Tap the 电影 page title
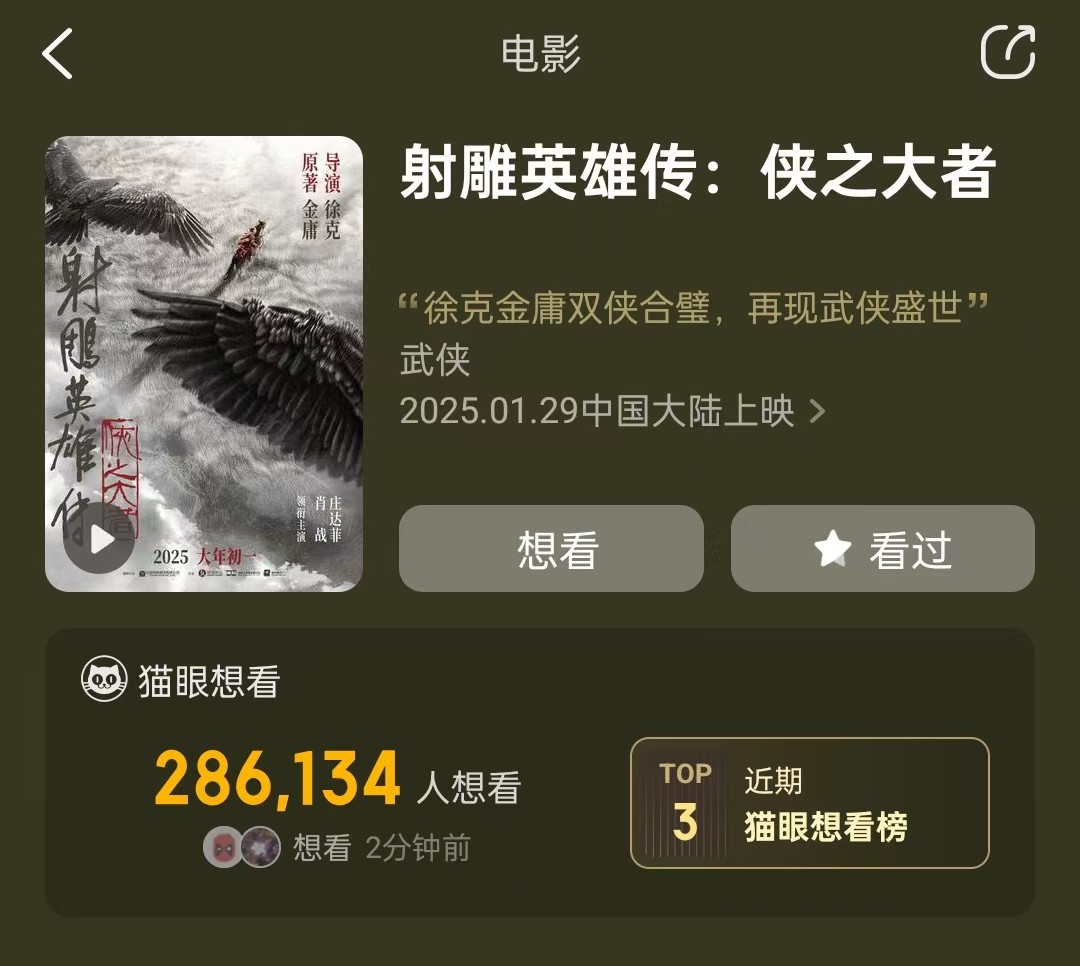This screenshot has width=1080, height=966. coord(541,54)
